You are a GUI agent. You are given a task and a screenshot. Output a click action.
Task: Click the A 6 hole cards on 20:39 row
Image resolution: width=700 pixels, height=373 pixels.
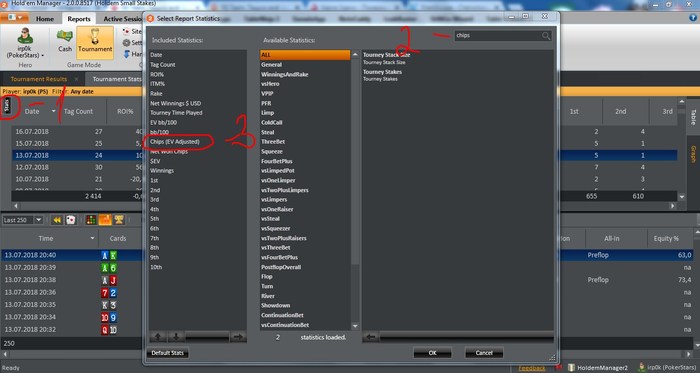[x=109, y=268]
